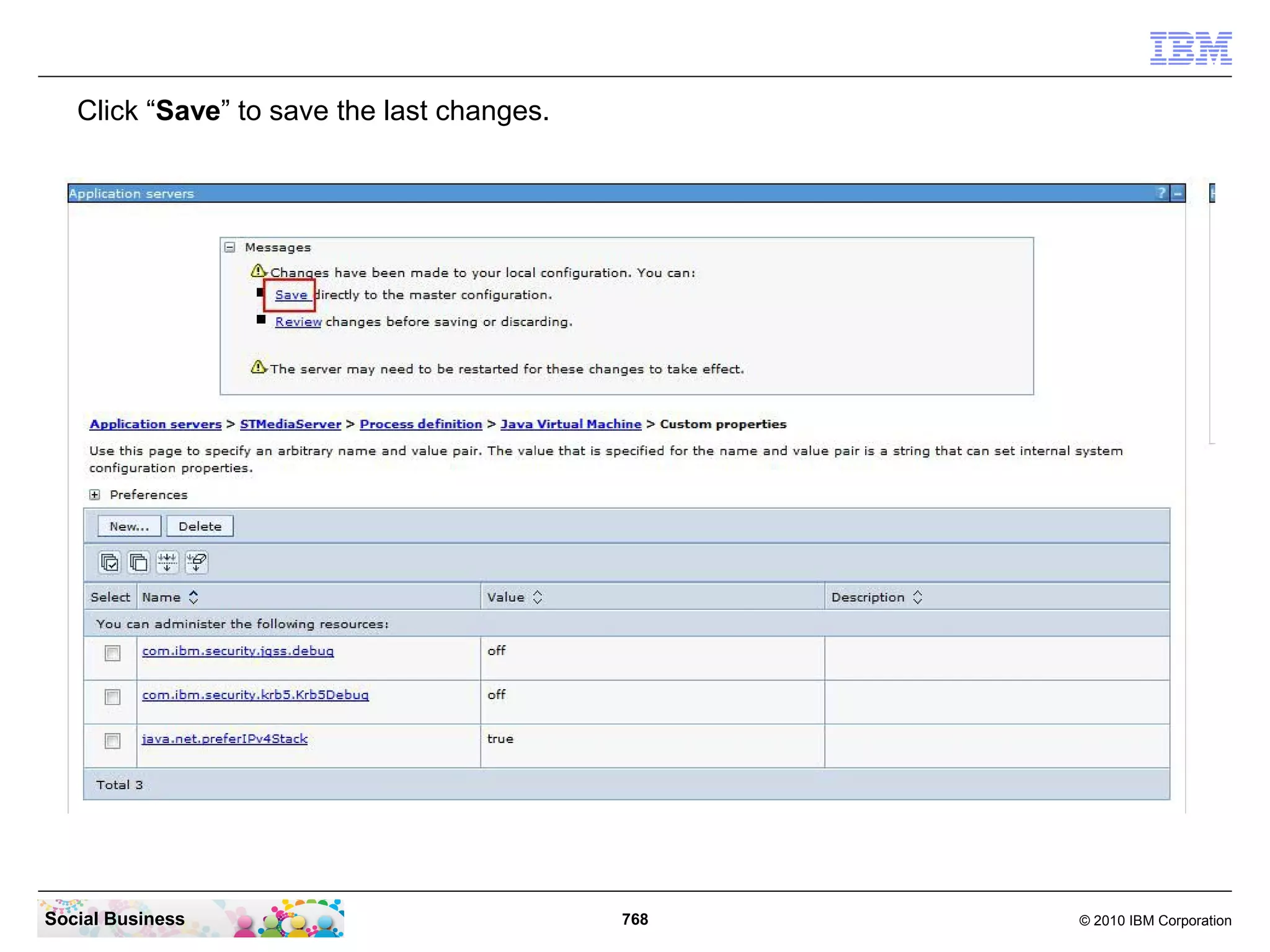The image size is (1270, 952).
Task: Click the Delete button
Action: (x=200, y=526)
